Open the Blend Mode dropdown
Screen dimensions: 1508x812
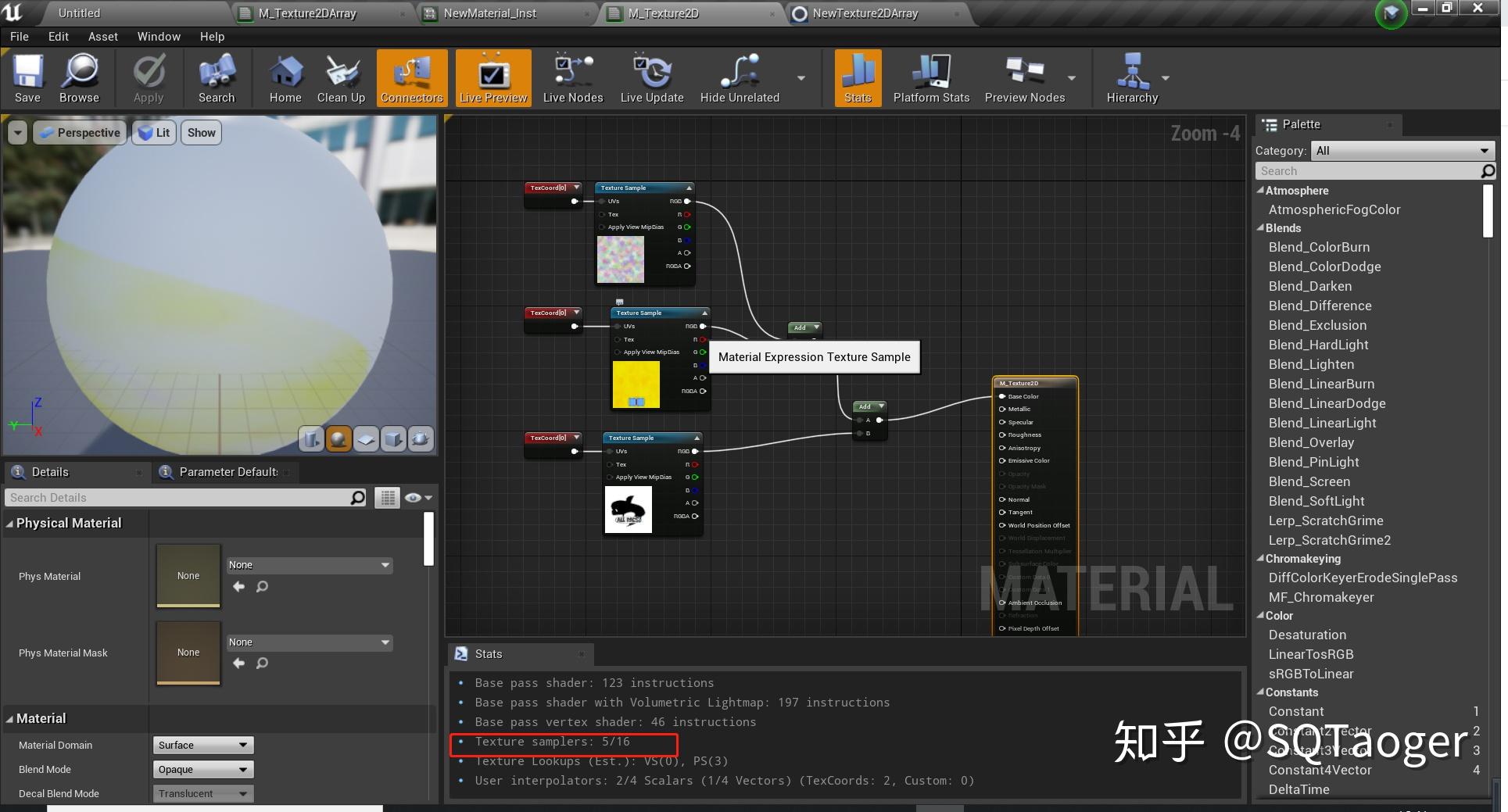(x=202, y=769)
